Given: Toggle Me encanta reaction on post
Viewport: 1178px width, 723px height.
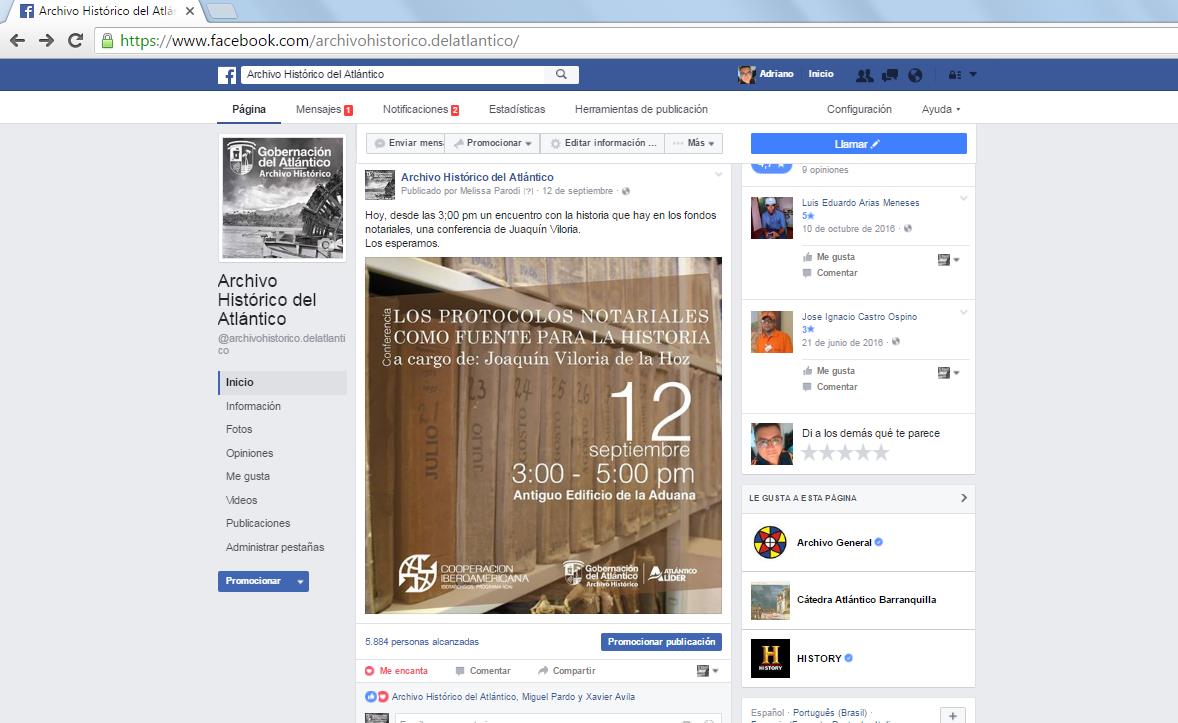Looking at the screenshot, I should pyautogui.click(x=397, y=670).
